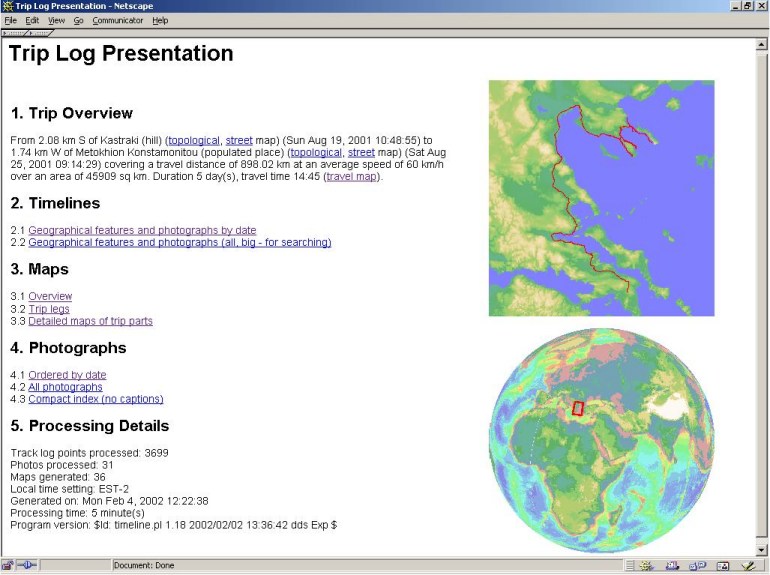The width and height of the screenshot is (770, 575).
Task: Open photographs Ordered by date link
Action: (67, 375)
